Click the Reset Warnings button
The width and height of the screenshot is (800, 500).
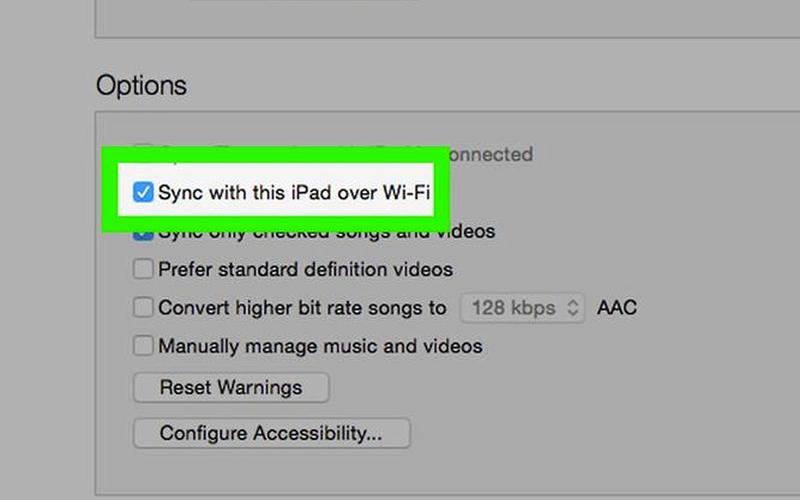pos(231,387)
